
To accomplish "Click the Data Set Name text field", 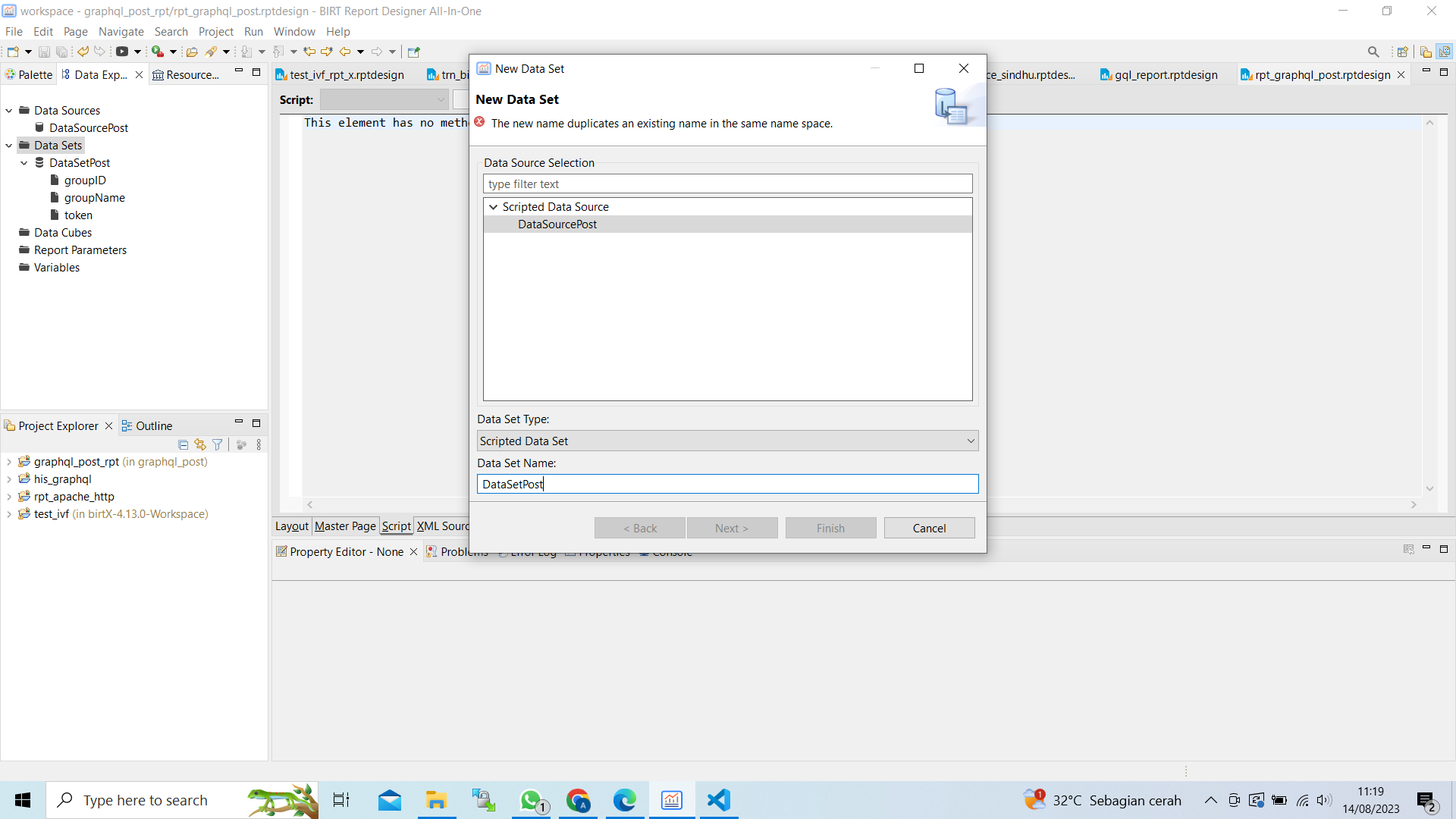I will (727, 484).
